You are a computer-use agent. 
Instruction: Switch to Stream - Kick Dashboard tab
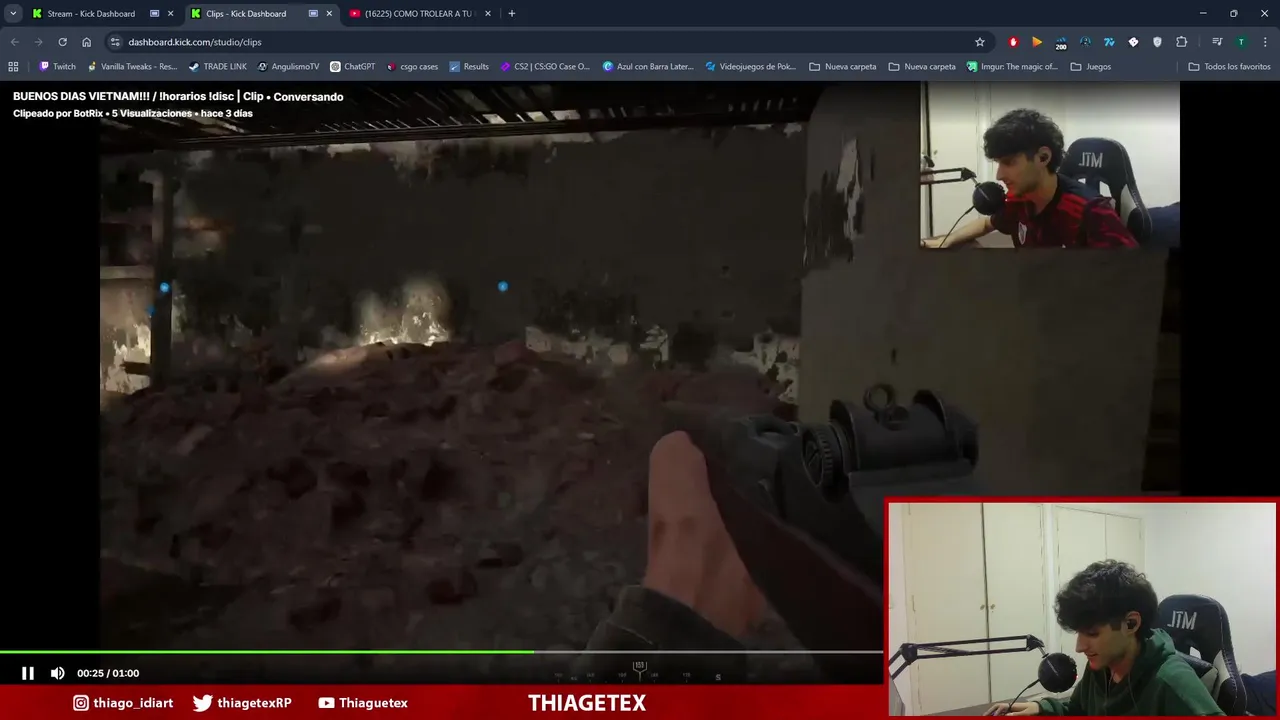[90, 14]
